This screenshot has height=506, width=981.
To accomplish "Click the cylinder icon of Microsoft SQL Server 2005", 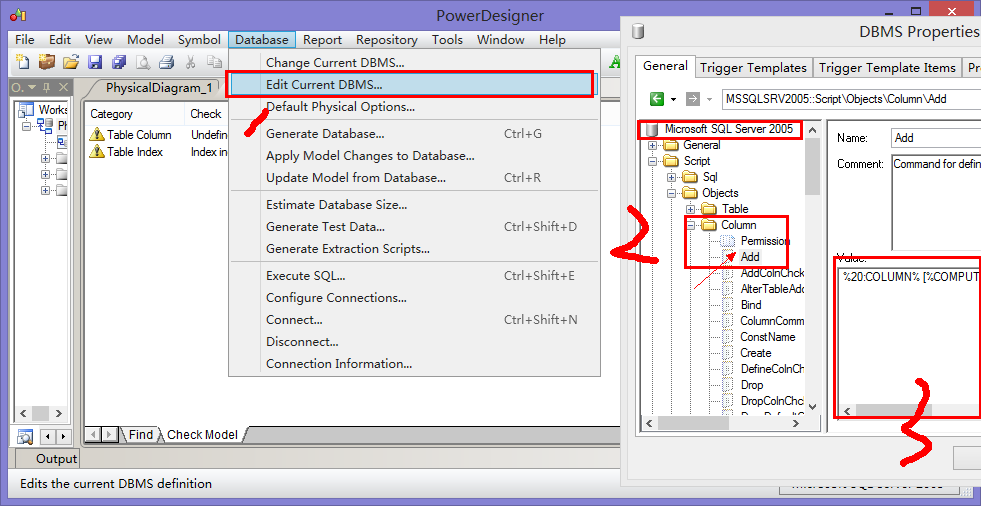I will (x=652, y=129).
